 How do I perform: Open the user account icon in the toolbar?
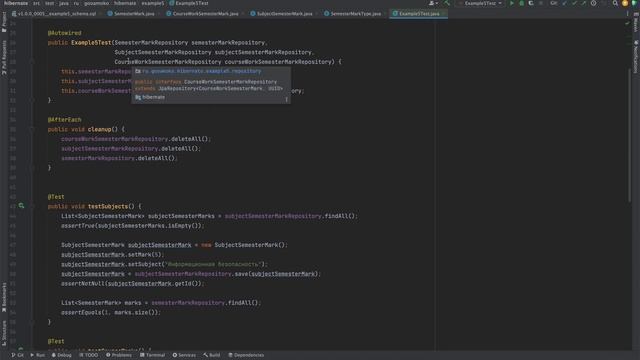(x=433, y=3)
